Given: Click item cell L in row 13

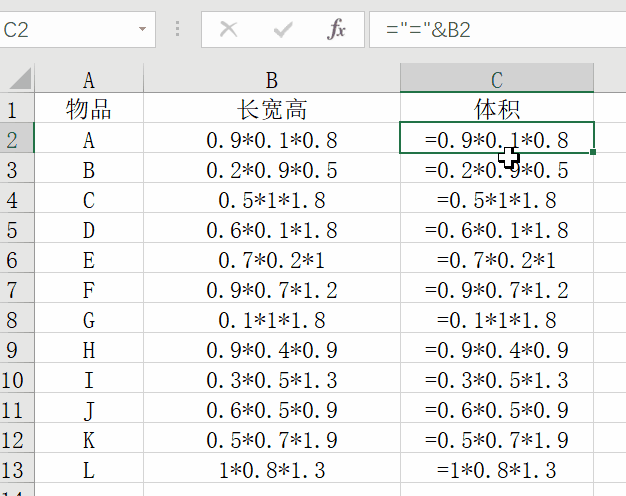Looking at the screenshot, I should point(89,467).
